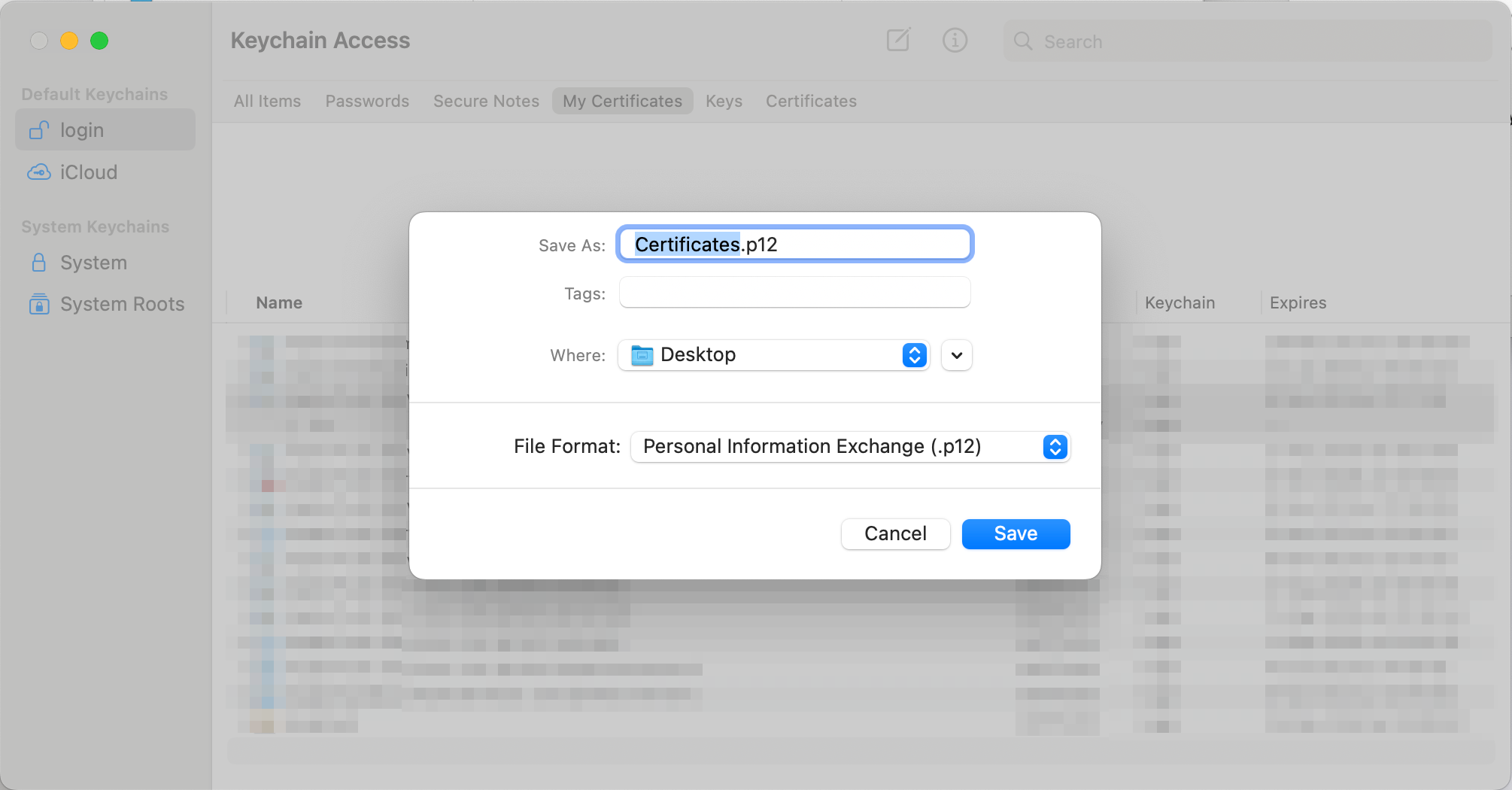Click the search magnifier icon
The height and width of the screenshot is (790, 1512).
point(1023,41)
